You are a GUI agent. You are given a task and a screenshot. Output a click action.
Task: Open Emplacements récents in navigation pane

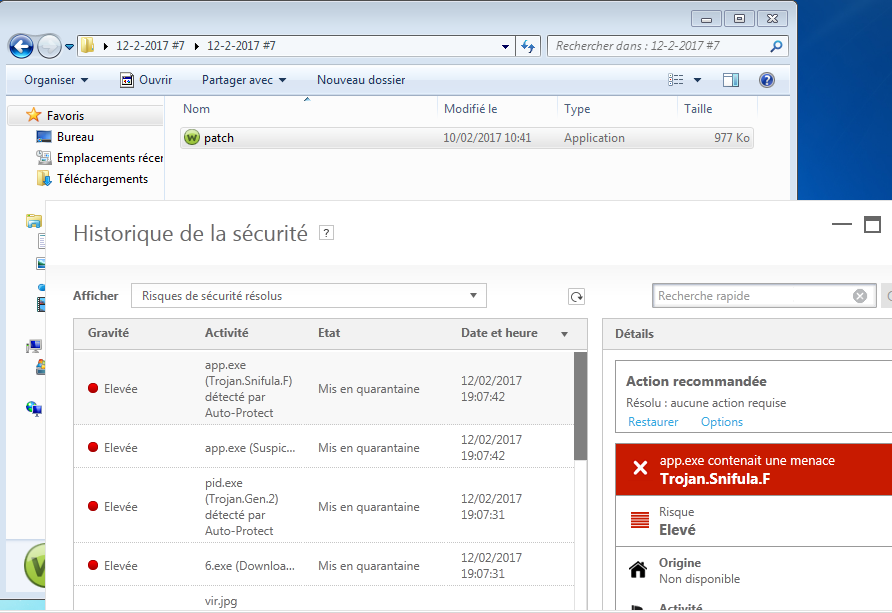click(x=100, y=158)
